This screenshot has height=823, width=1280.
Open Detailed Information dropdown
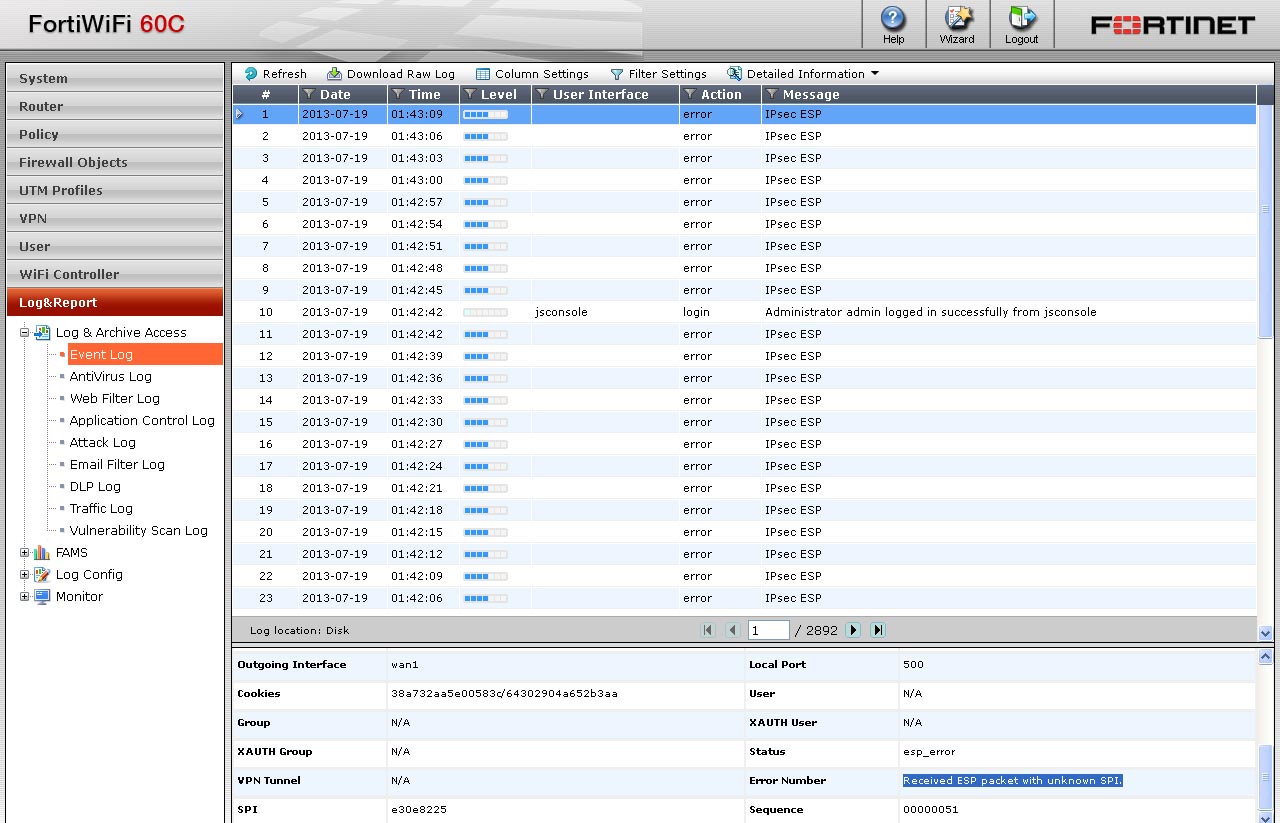(803, 74)
